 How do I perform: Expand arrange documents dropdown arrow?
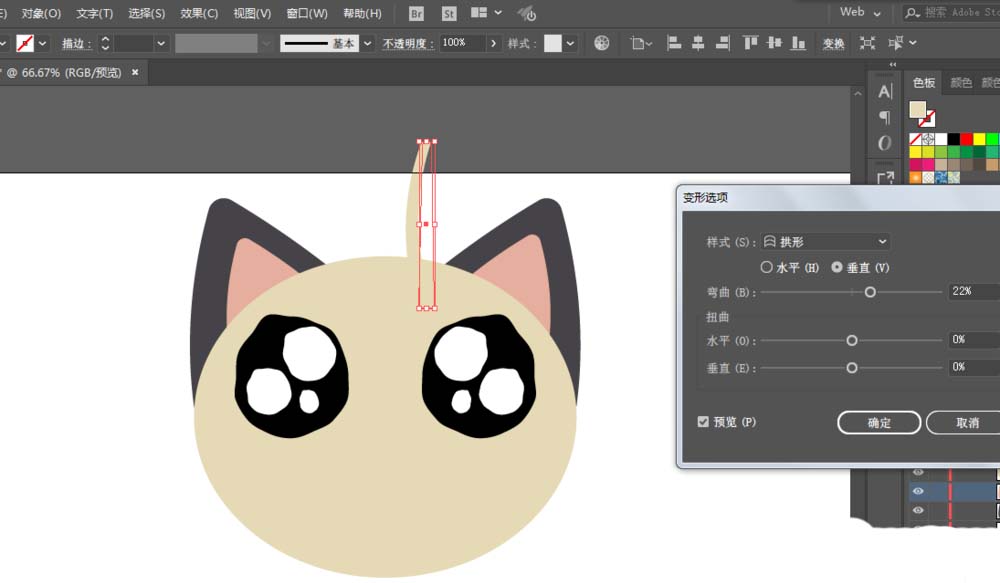point(498,13)
